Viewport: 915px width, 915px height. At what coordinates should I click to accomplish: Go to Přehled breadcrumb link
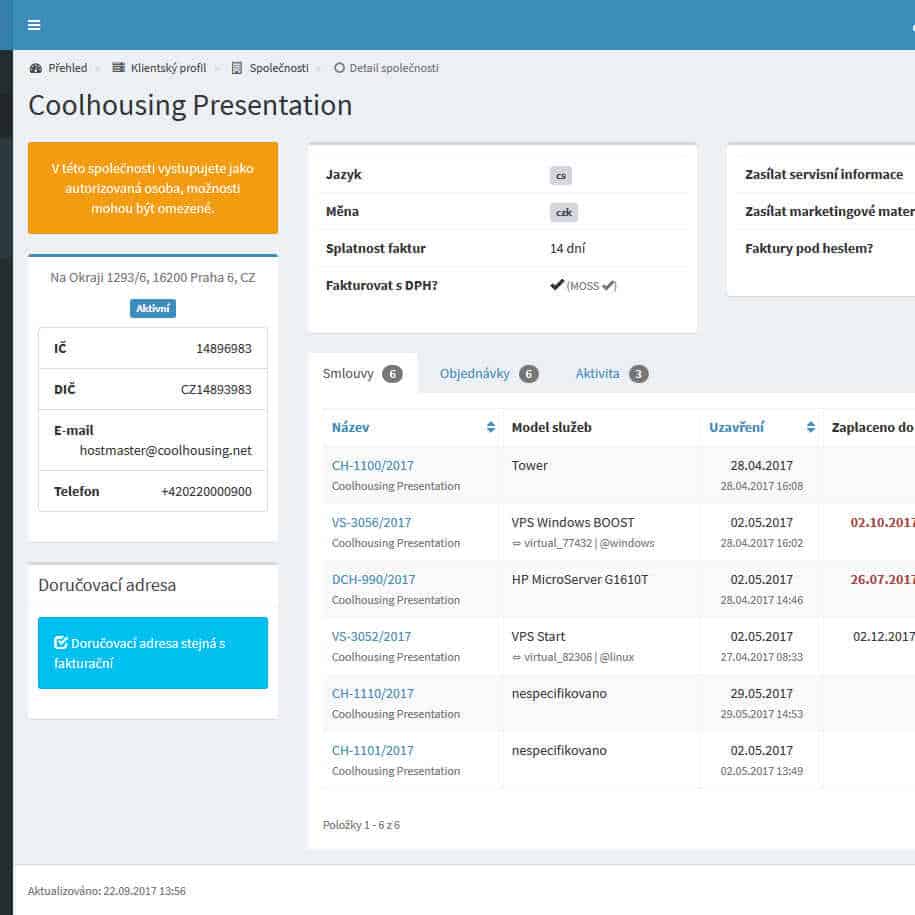pyautogui.click(x=68, y=68)
